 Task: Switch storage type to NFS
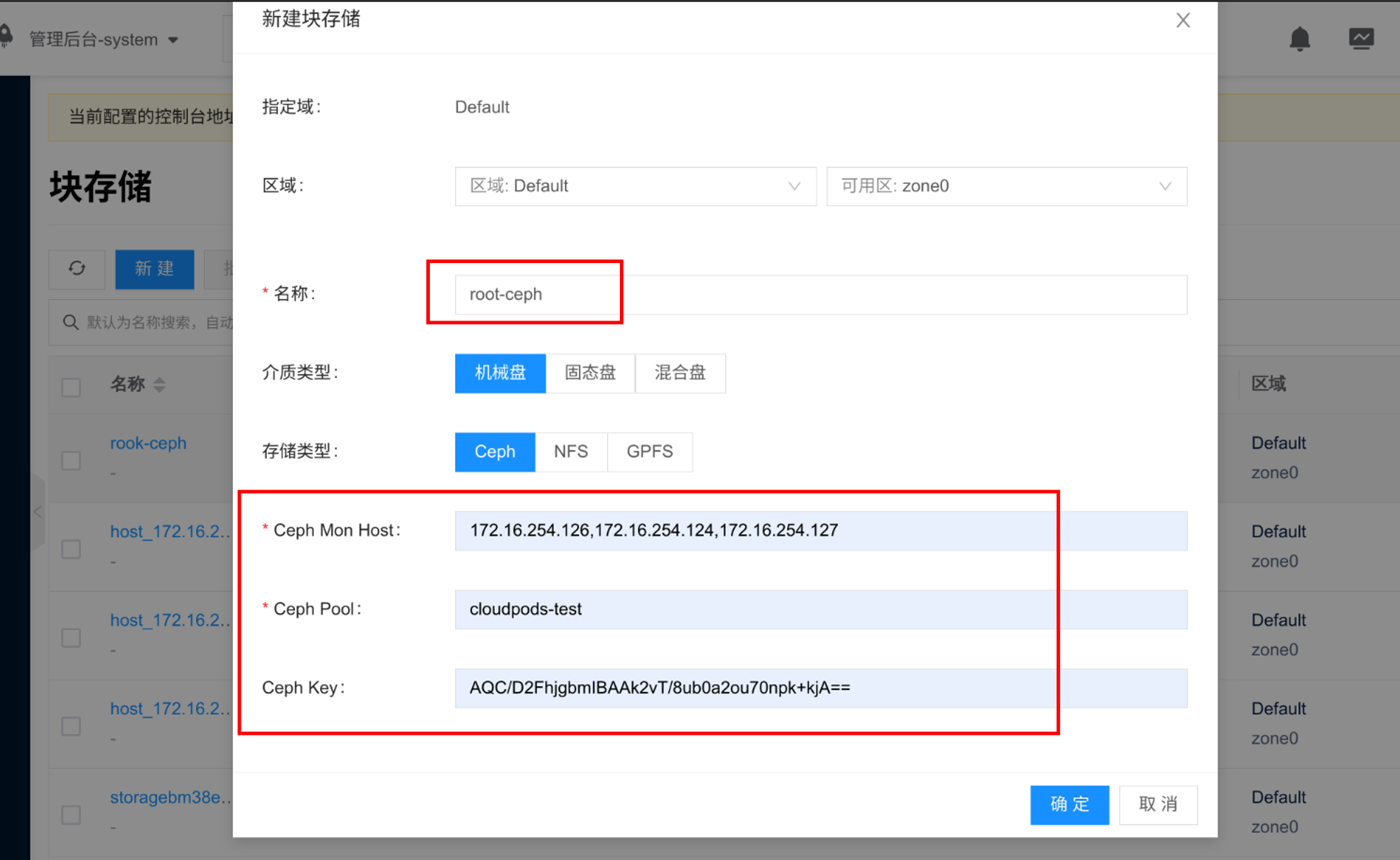(x=570, y=451)
